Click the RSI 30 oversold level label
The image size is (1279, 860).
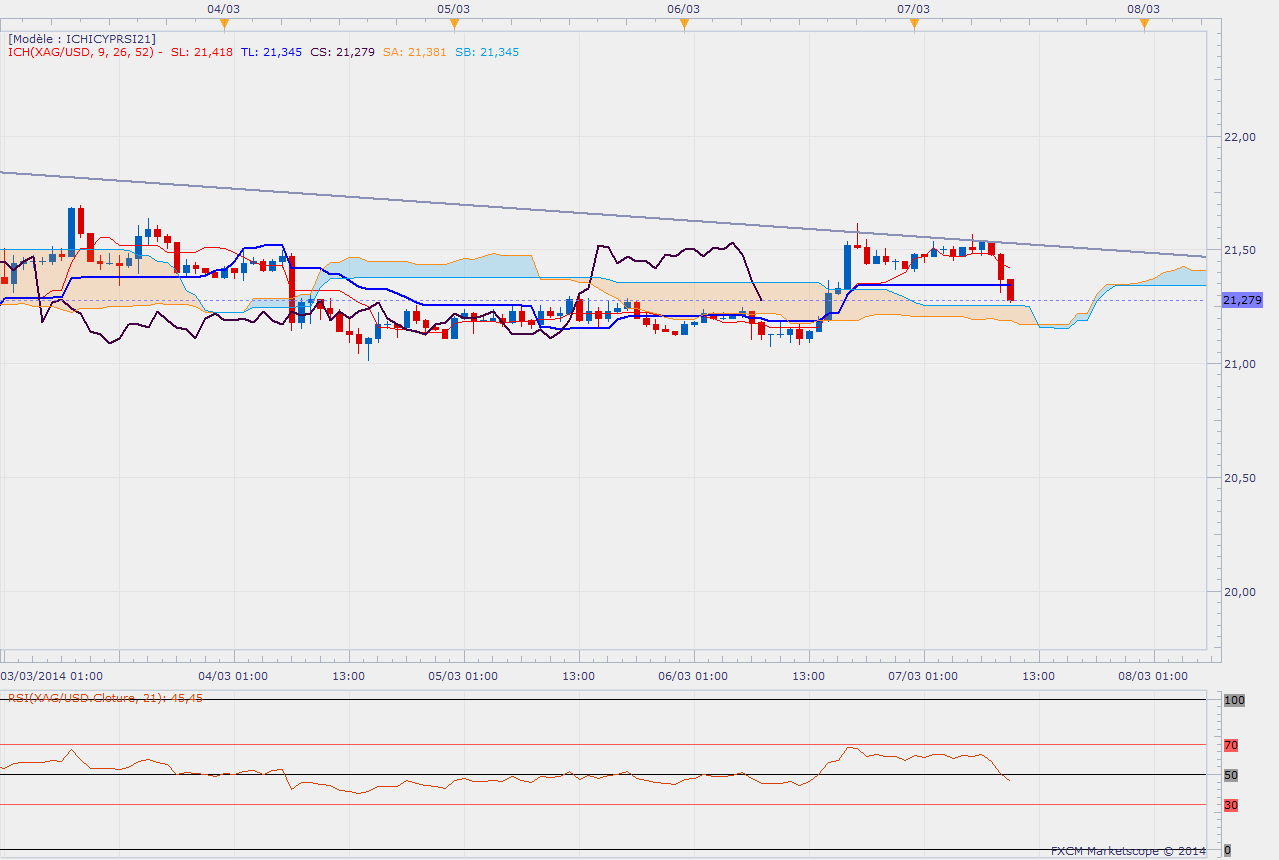pos(1231,805)
